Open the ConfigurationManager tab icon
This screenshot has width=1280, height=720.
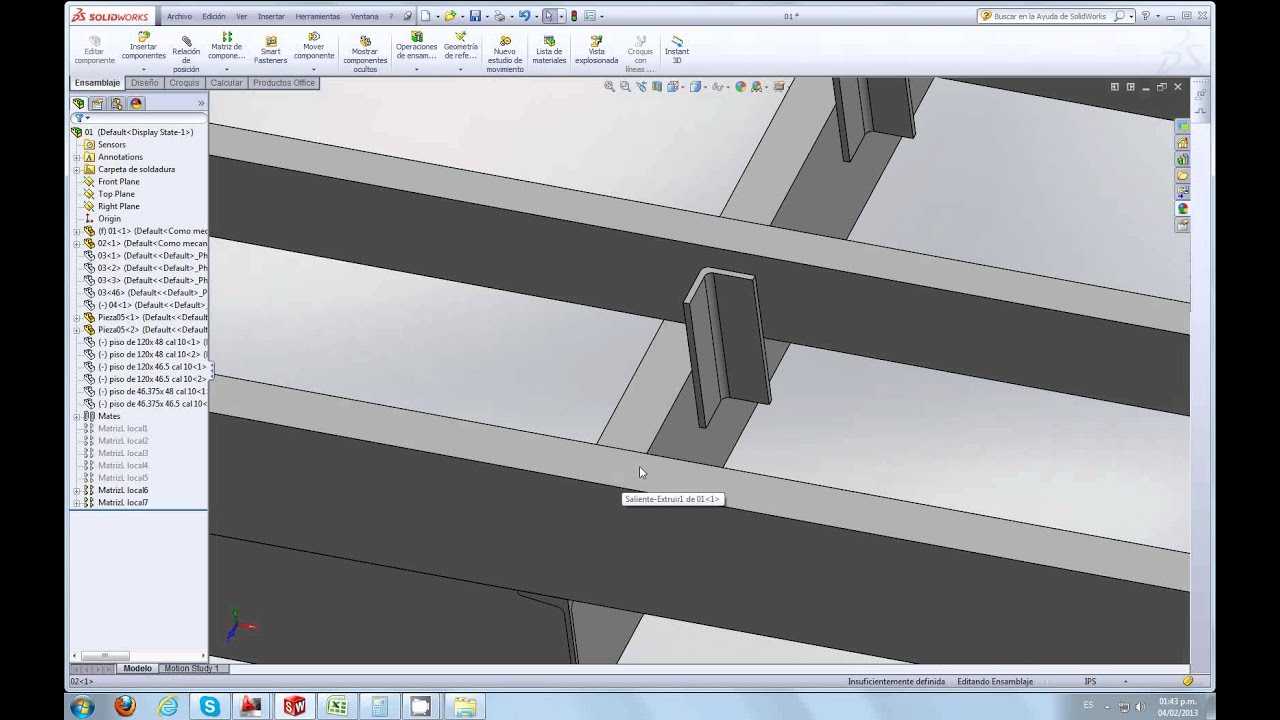117,103
